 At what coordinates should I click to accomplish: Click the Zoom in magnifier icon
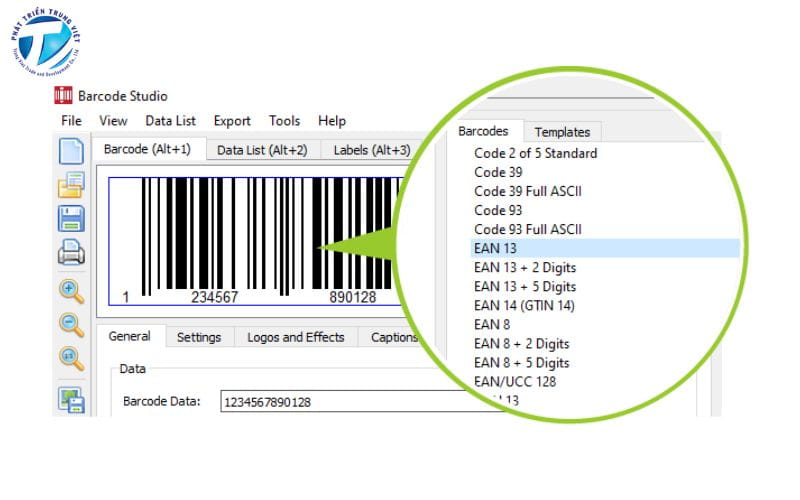[71, 291]
